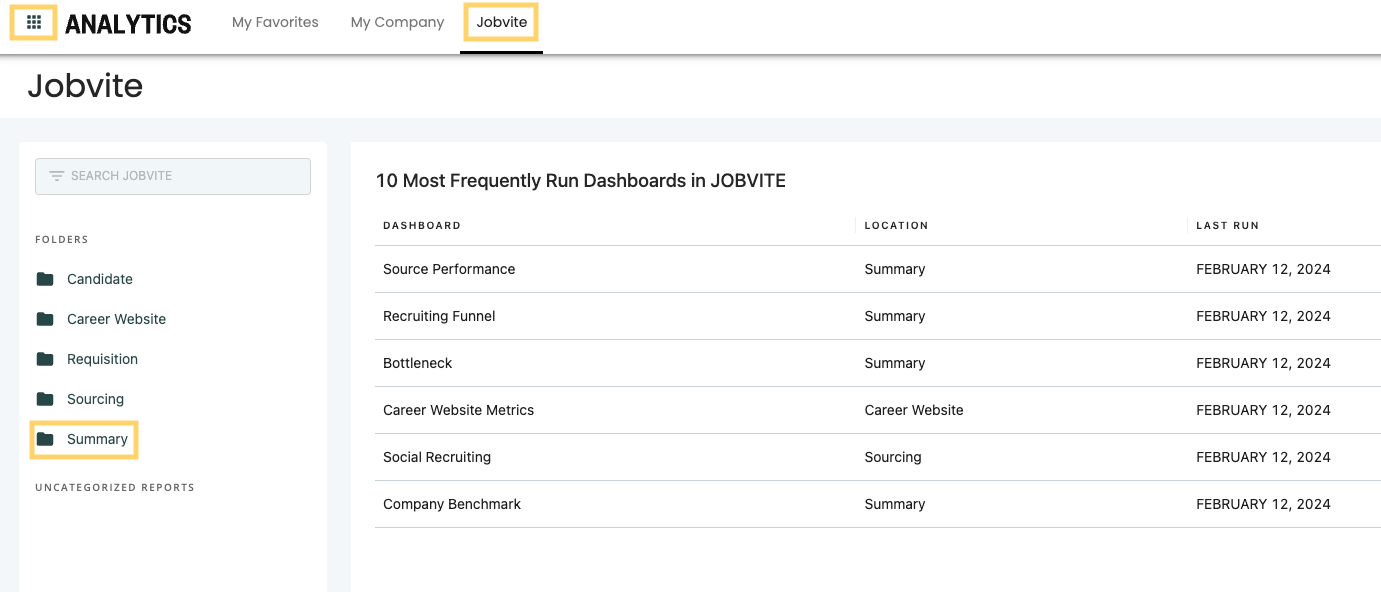Click the ANALYTICS logo text
Viewport: 1381px width, 592px height.
pyautogui.click(x=128, y=24)
